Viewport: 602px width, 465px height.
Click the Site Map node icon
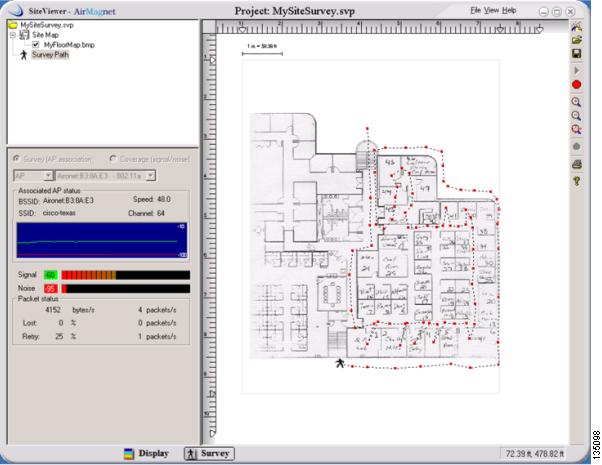coord(24,35)
